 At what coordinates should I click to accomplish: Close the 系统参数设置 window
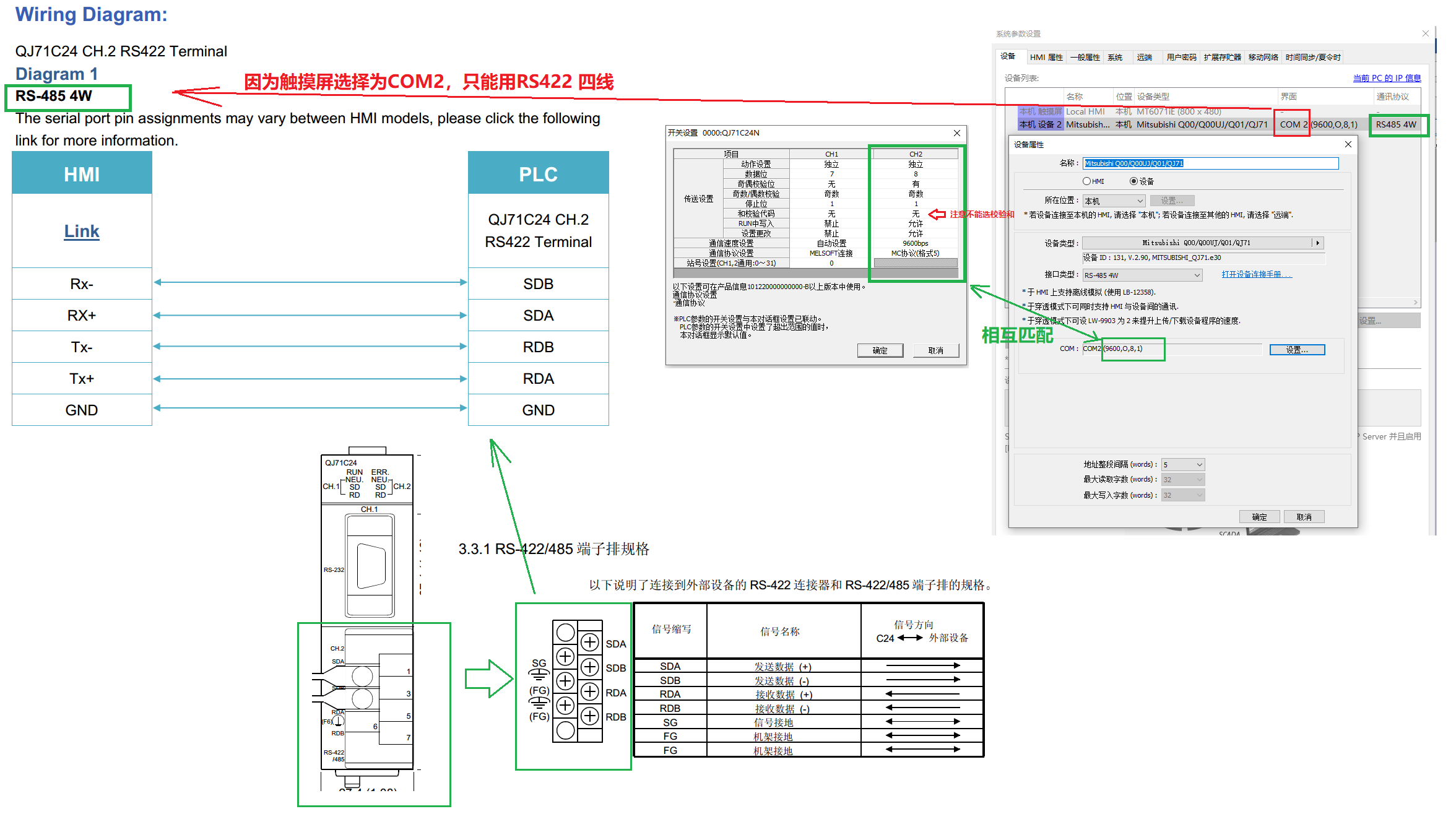(1426, 33)
